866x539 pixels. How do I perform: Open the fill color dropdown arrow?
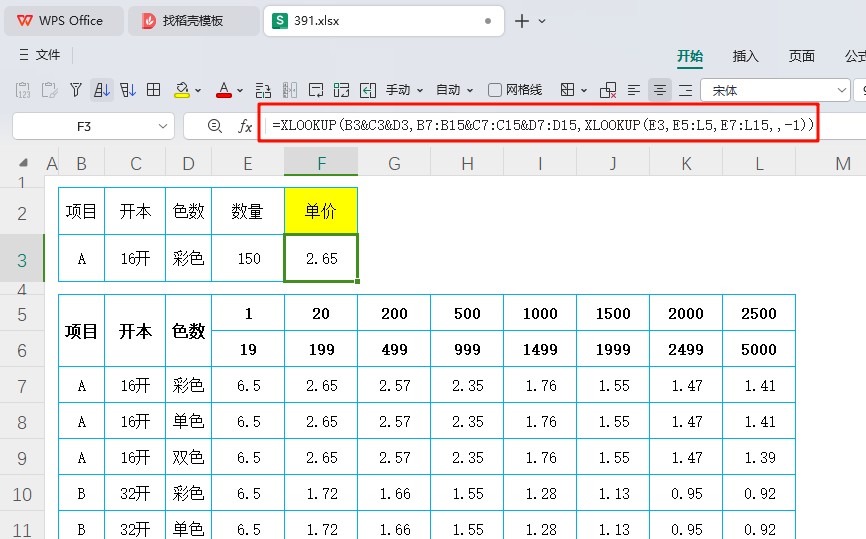point(198,91)
